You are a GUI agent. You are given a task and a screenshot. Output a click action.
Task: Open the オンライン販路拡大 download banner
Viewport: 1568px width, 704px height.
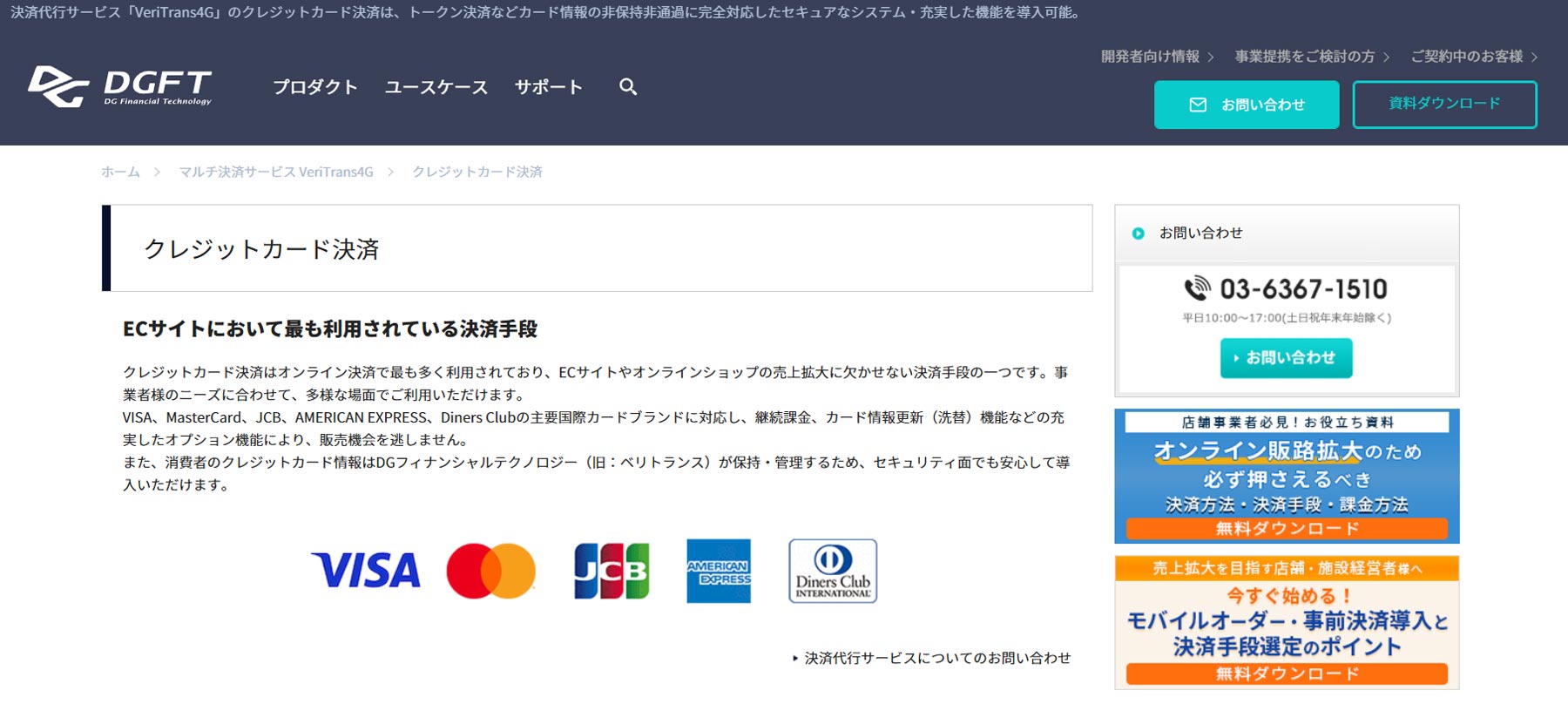click(1287, 476)
